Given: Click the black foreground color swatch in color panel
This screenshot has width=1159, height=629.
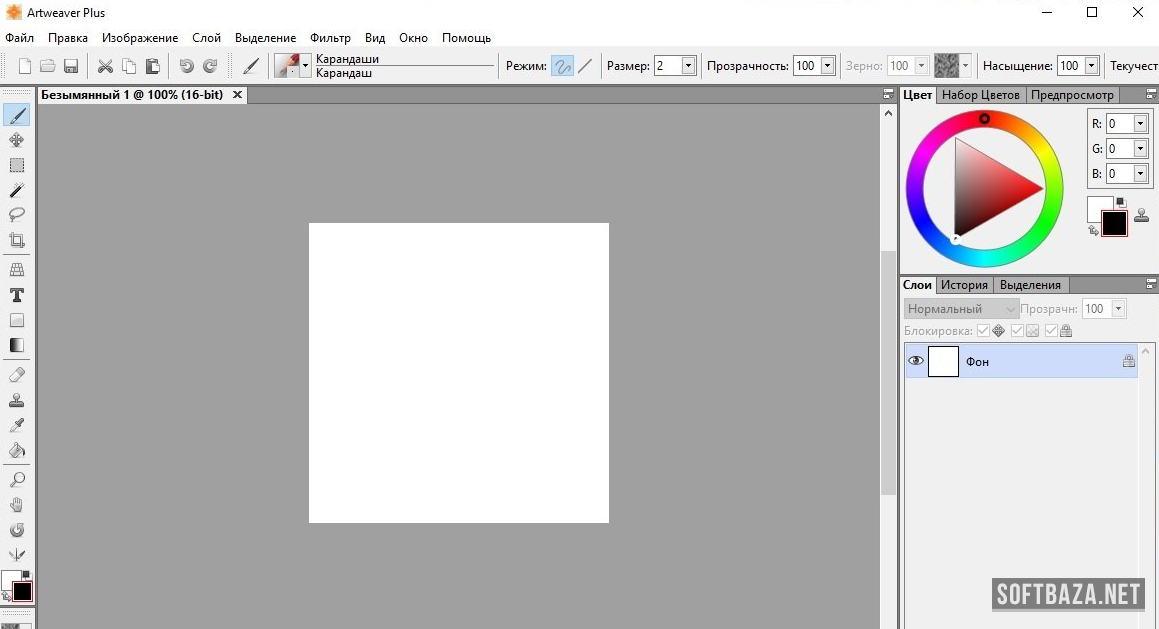Looking at the screenshot, I should click(x=1114, y=223).
